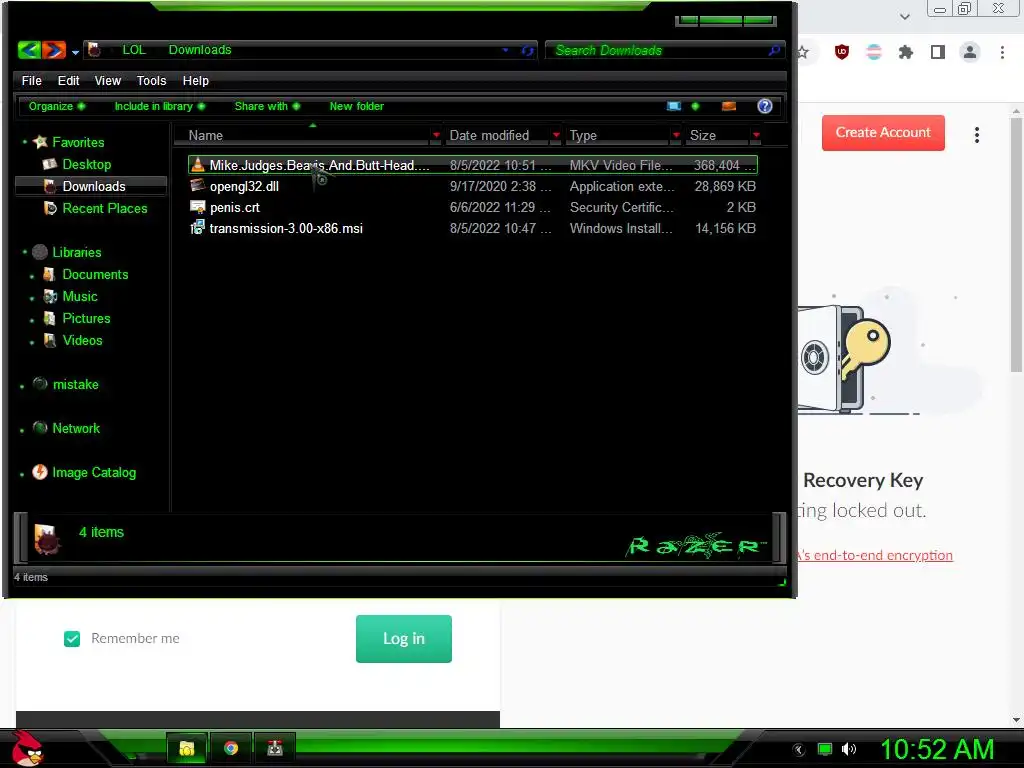Open the Pictures library
The width and height of the screenshot is (1024, 768).
tap(86, 318)
